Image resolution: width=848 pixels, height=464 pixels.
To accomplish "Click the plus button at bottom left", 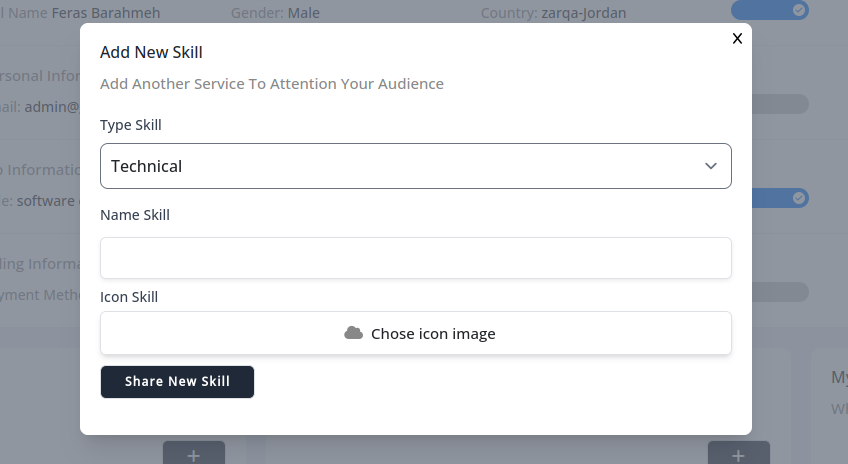I will (x=194, y=453).
